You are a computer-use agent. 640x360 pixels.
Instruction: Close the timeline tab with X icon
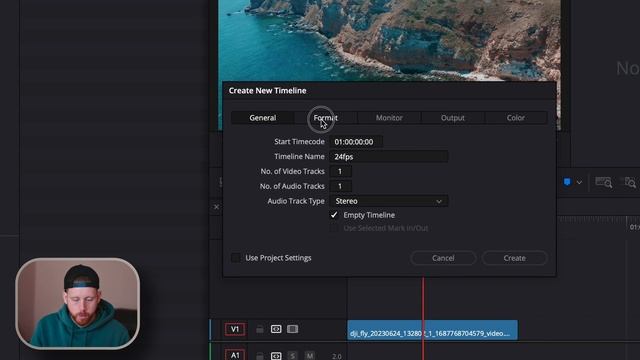(216, 207)
